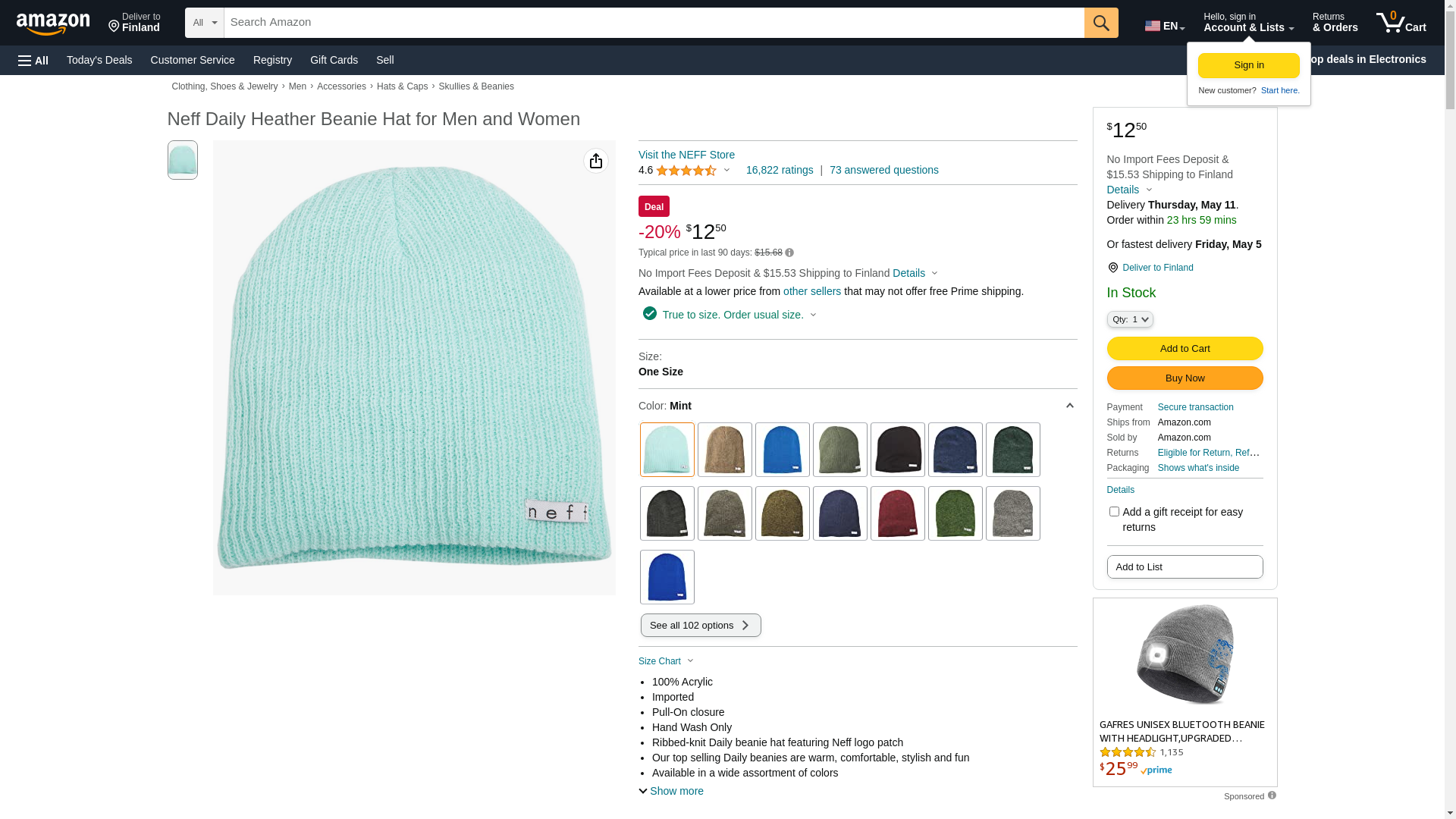Check the gift receipt checkbox

pos(1114,512)
